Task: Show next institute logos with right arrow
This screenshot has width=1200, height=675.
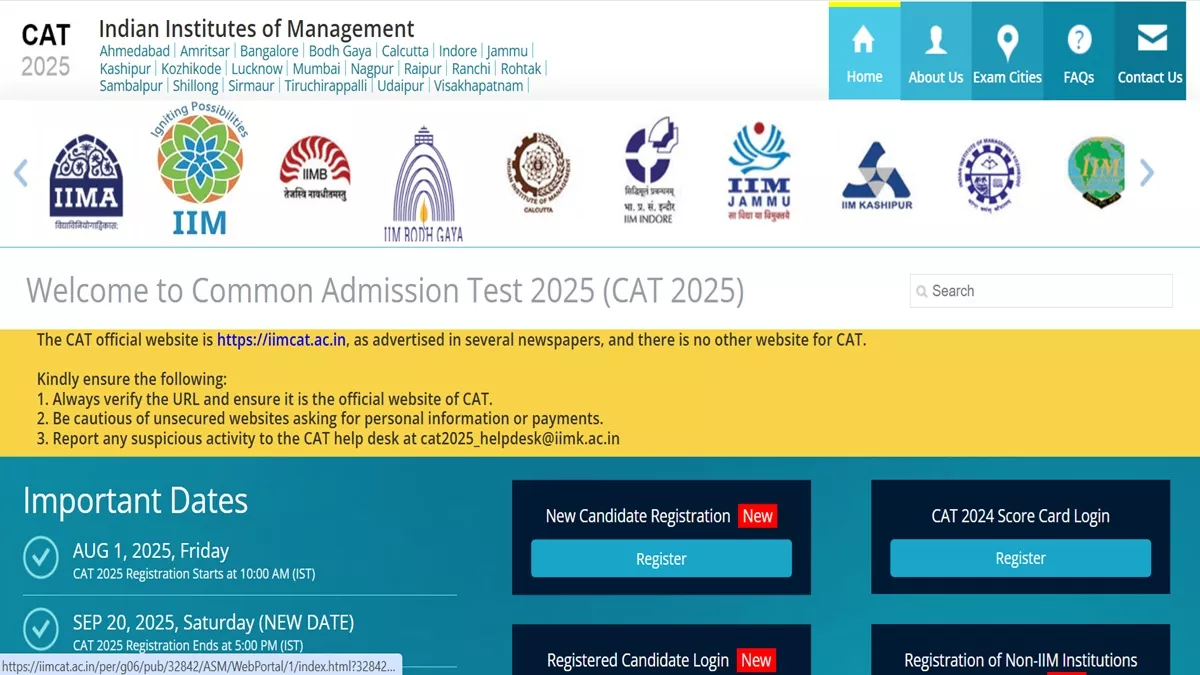Action: [1147, 173]
